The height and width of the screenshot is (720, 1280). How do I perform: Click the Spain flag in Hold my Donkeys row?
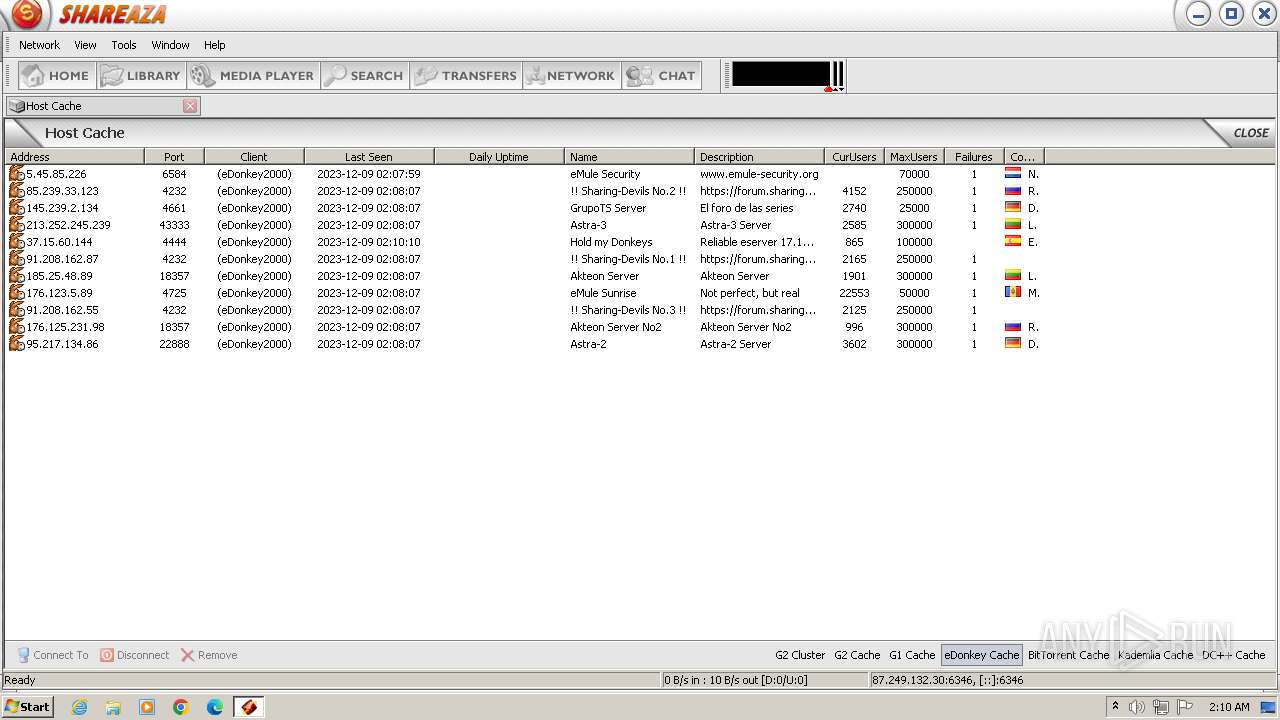point(1013,242)
